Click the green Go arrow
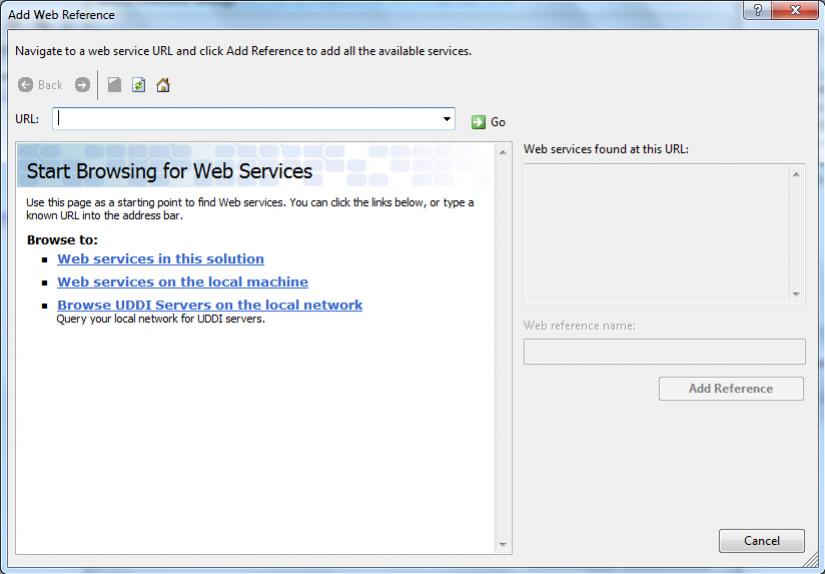Image resolution: width=825 pixels, height=574 pixels. point(479,122)
